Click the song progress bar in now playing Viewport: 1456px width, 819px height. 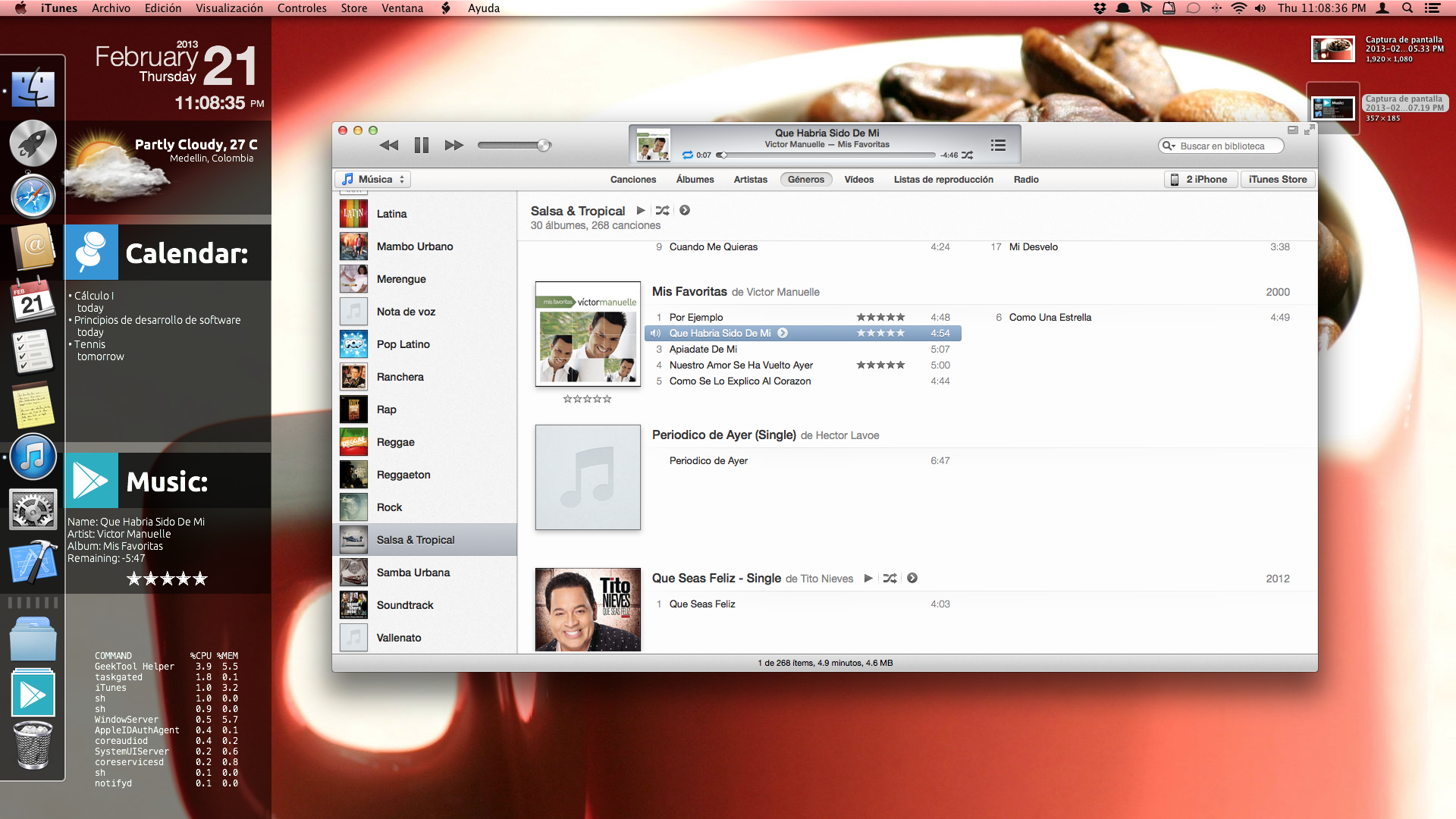[x=826, y=155]
